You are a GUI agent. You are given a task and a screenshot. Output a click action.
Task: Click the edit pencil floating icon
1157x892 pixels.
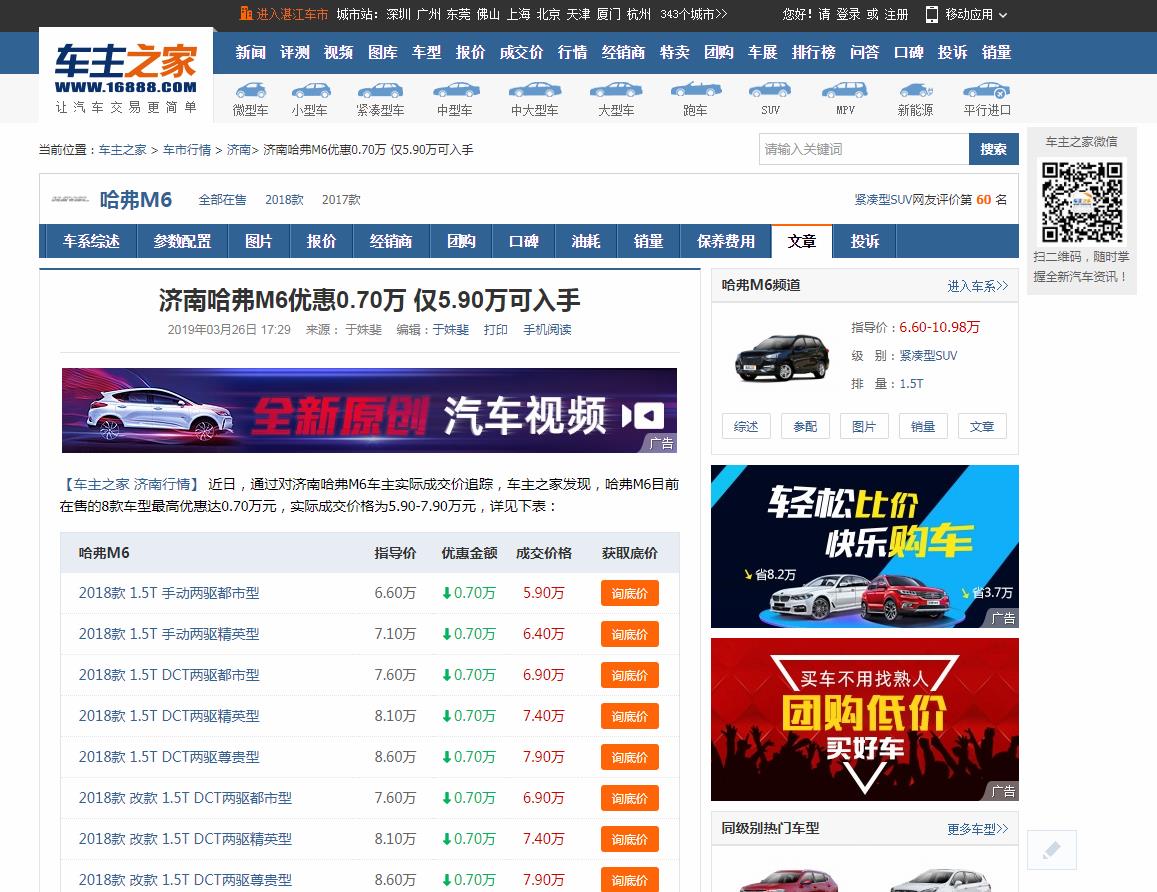pos(1051,850)
